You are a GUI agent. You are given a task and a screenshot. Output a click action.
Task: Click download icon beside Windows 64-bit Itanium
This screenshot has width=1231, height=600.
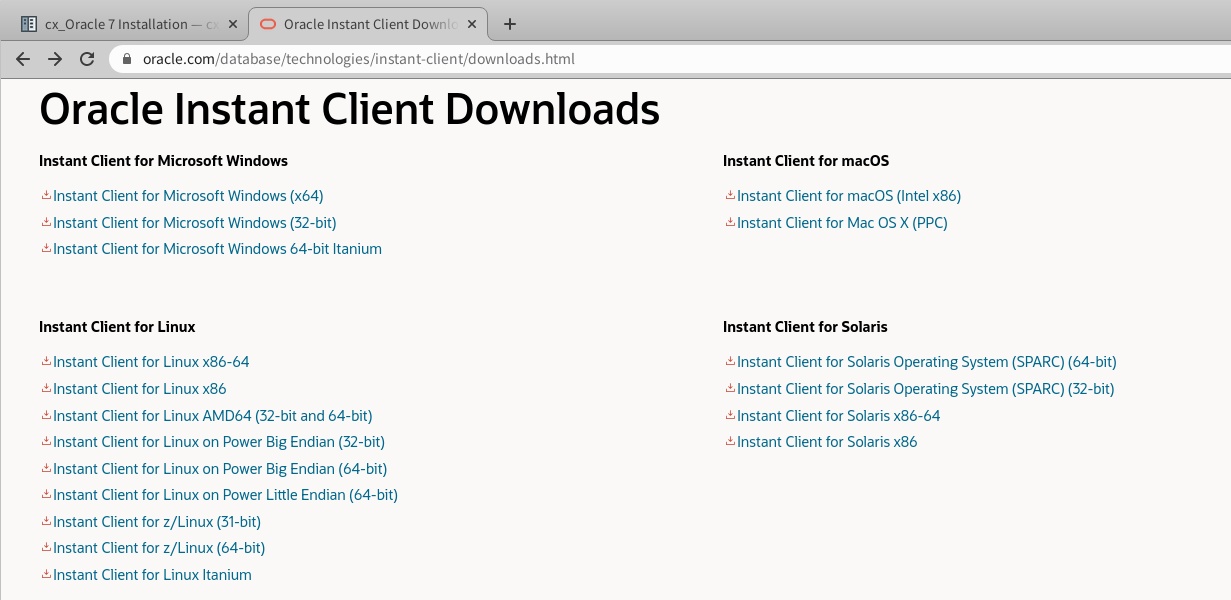46,249
